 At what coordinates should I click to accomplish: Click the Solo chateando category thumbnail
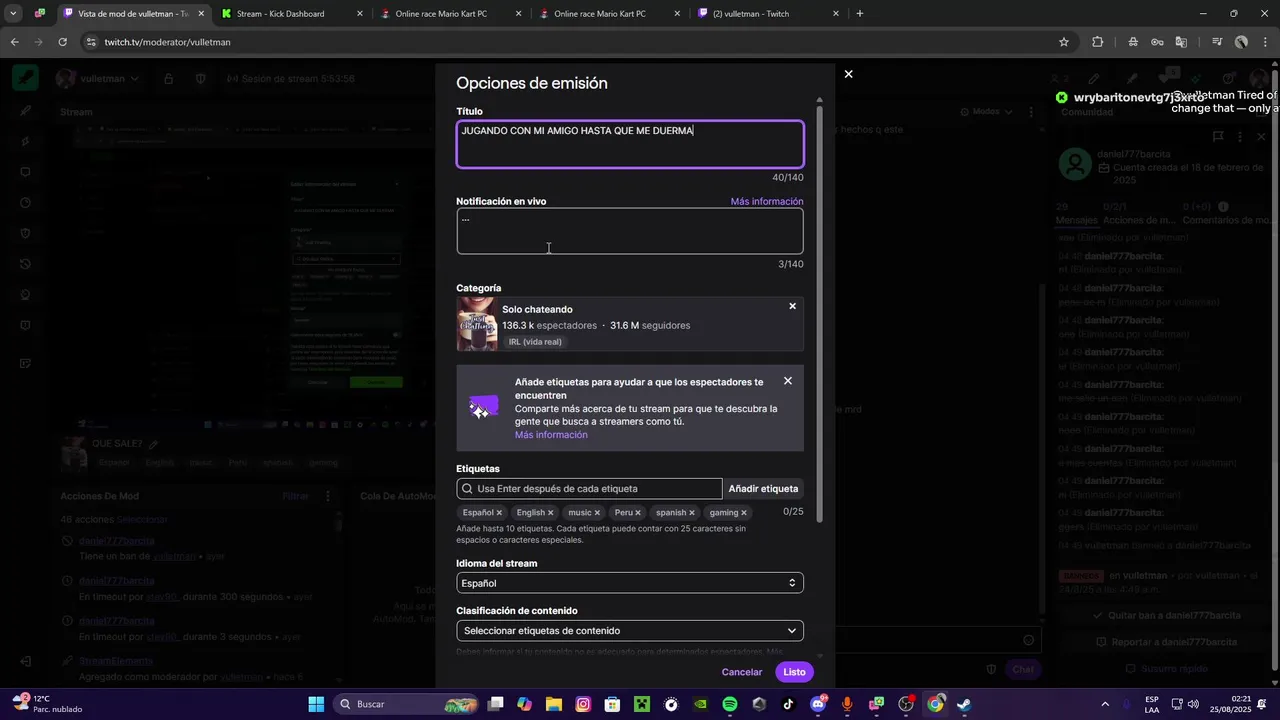[477, 324]
